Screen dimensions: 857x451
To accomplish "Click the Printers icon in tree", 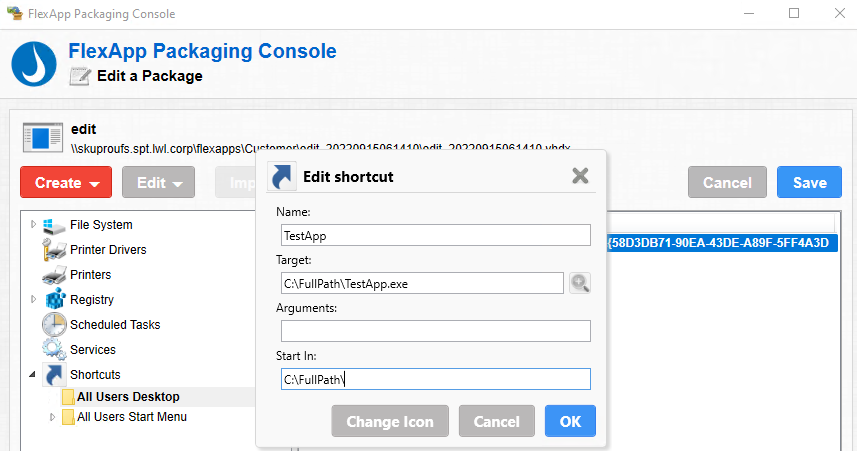I will pos(54,275).
